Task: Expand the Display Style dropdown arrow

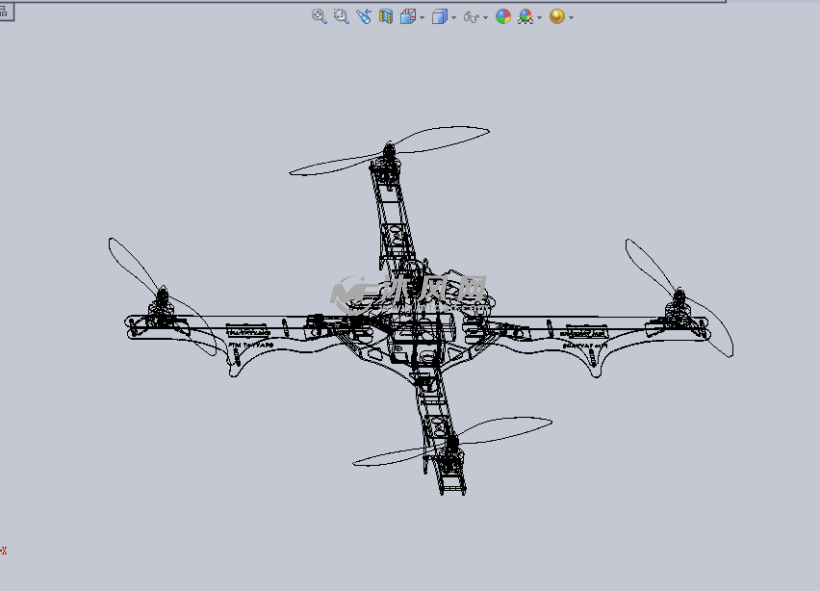Action: click(x=454, y=16)
